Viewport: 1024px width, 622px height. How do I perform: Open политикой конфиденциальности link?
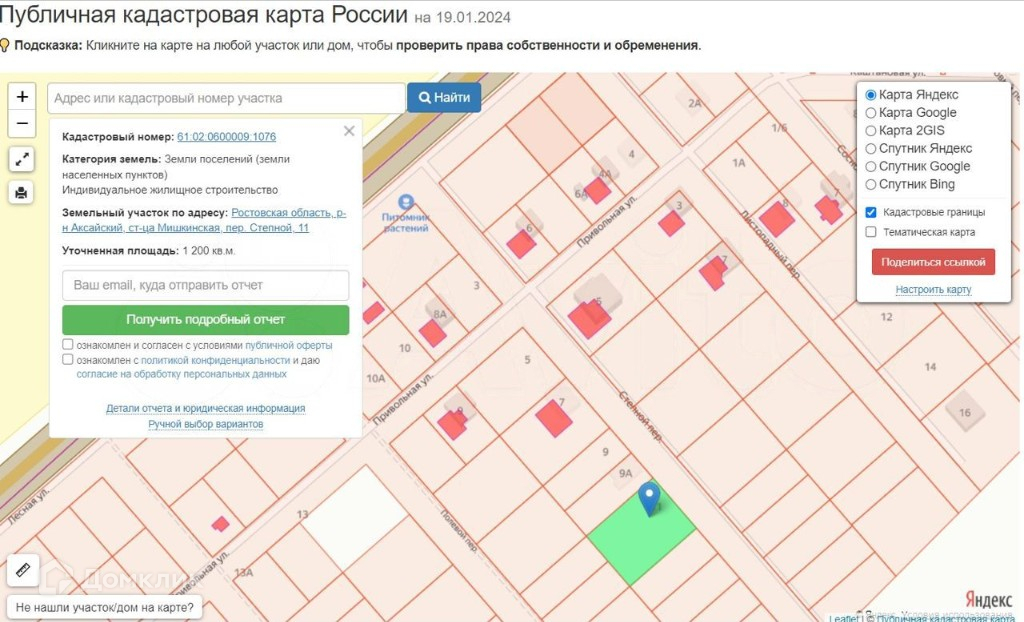click(x=216, y=360)
